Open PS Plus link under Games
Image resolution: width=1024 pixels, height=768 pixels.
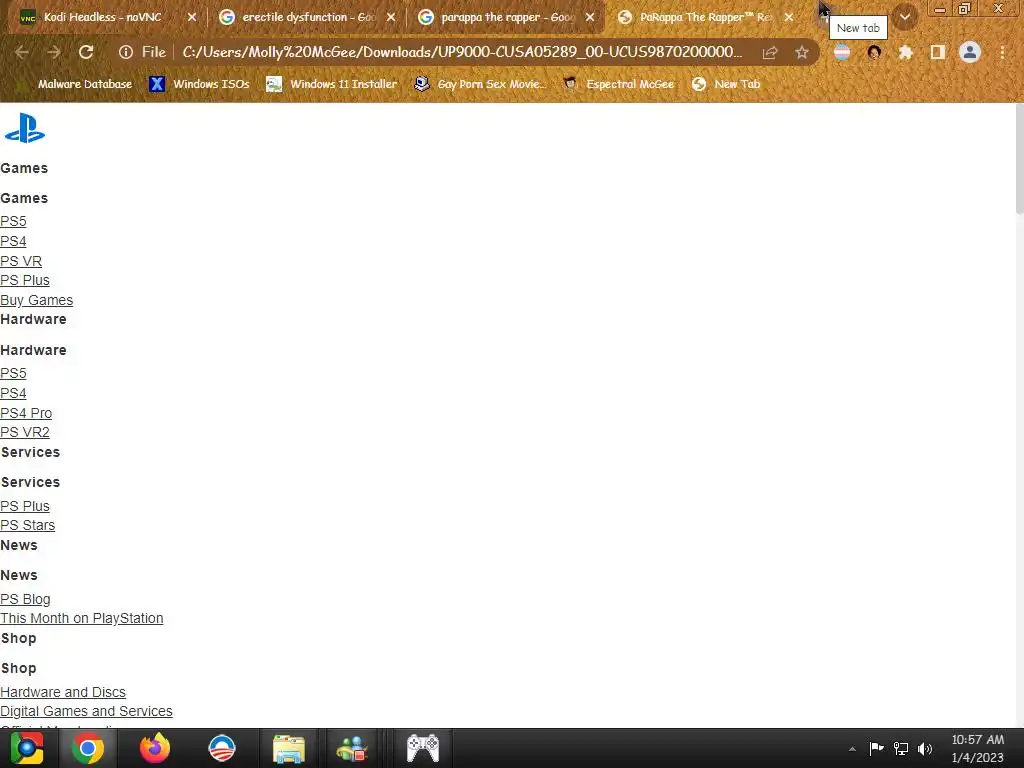25,280
